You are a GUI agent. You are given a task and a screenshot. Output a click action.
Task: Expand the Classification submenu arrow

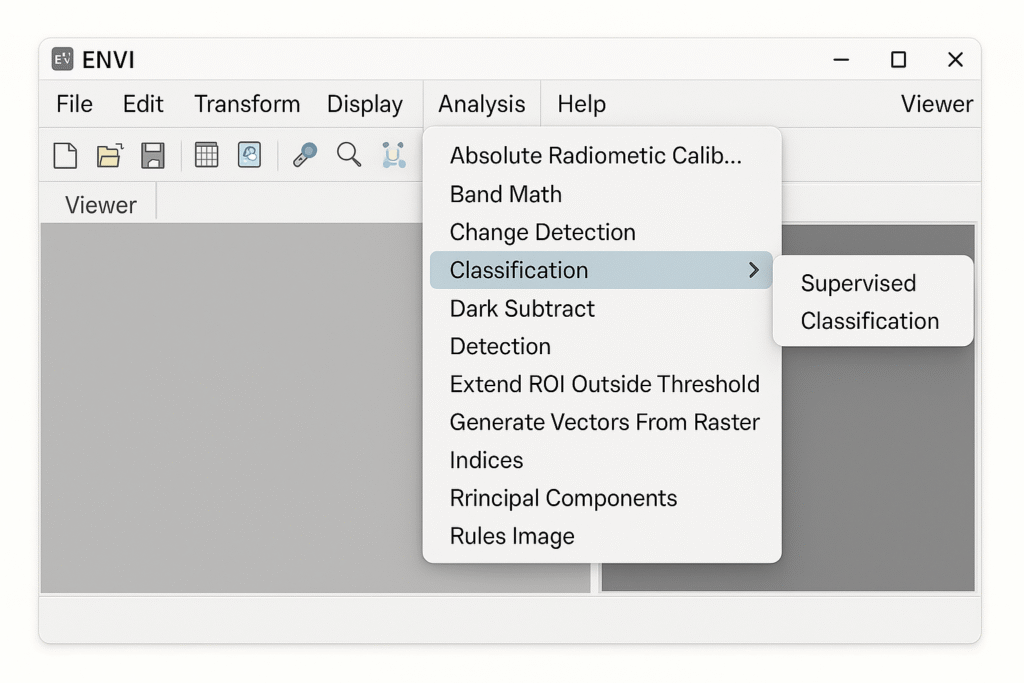click(x=754, y=270)
